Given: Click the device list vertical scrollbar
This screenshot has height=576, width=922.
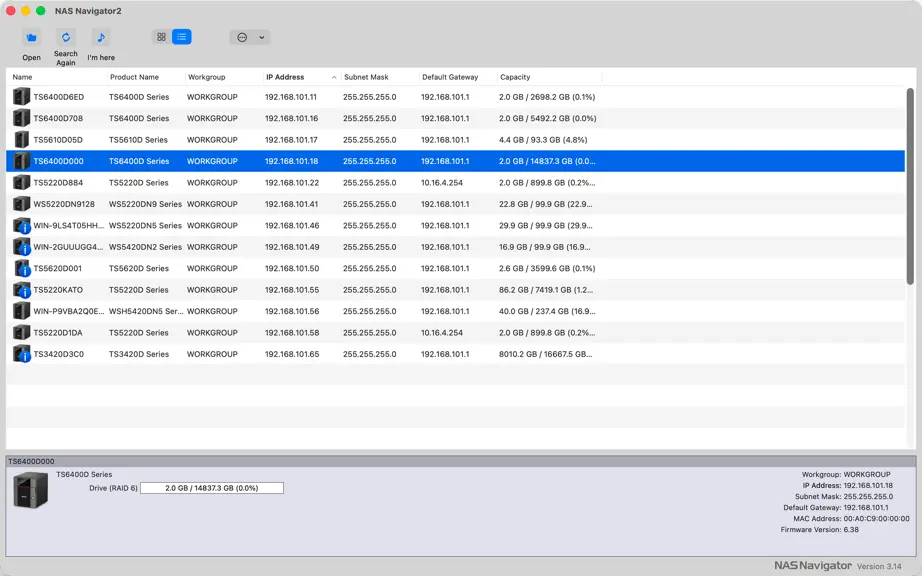Looking at the screenshot, I should (x=910, y=185).
